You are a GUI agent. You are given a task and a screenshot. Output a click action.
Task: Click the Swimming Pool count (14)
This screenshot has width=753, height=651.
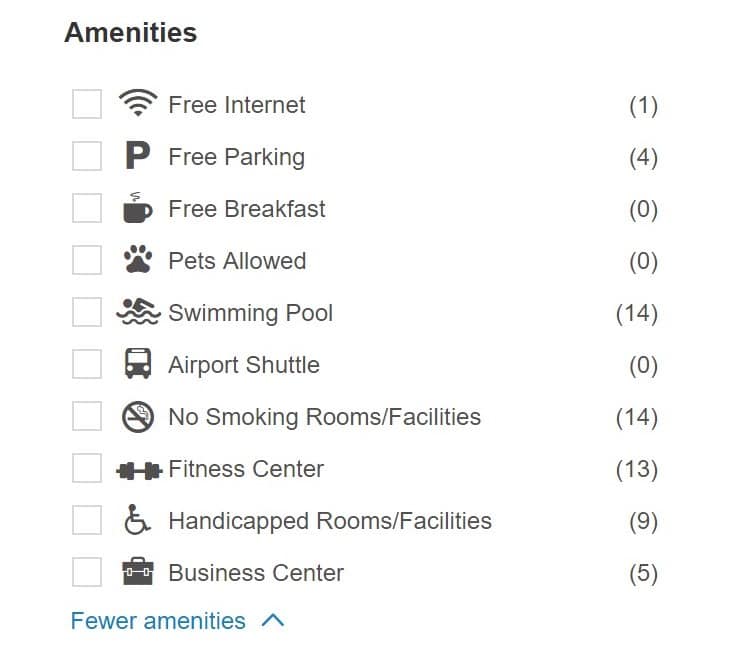(x=637, y=313)
